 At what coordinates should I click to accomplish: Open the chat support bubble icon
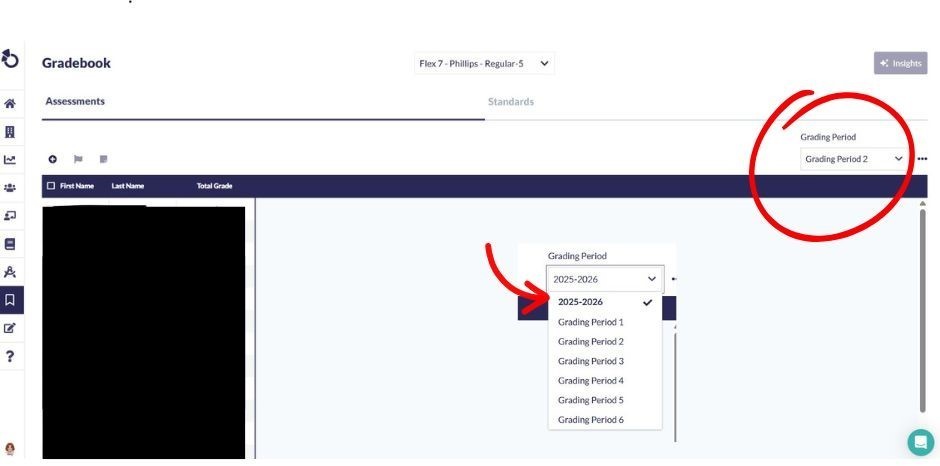point(920,443)
